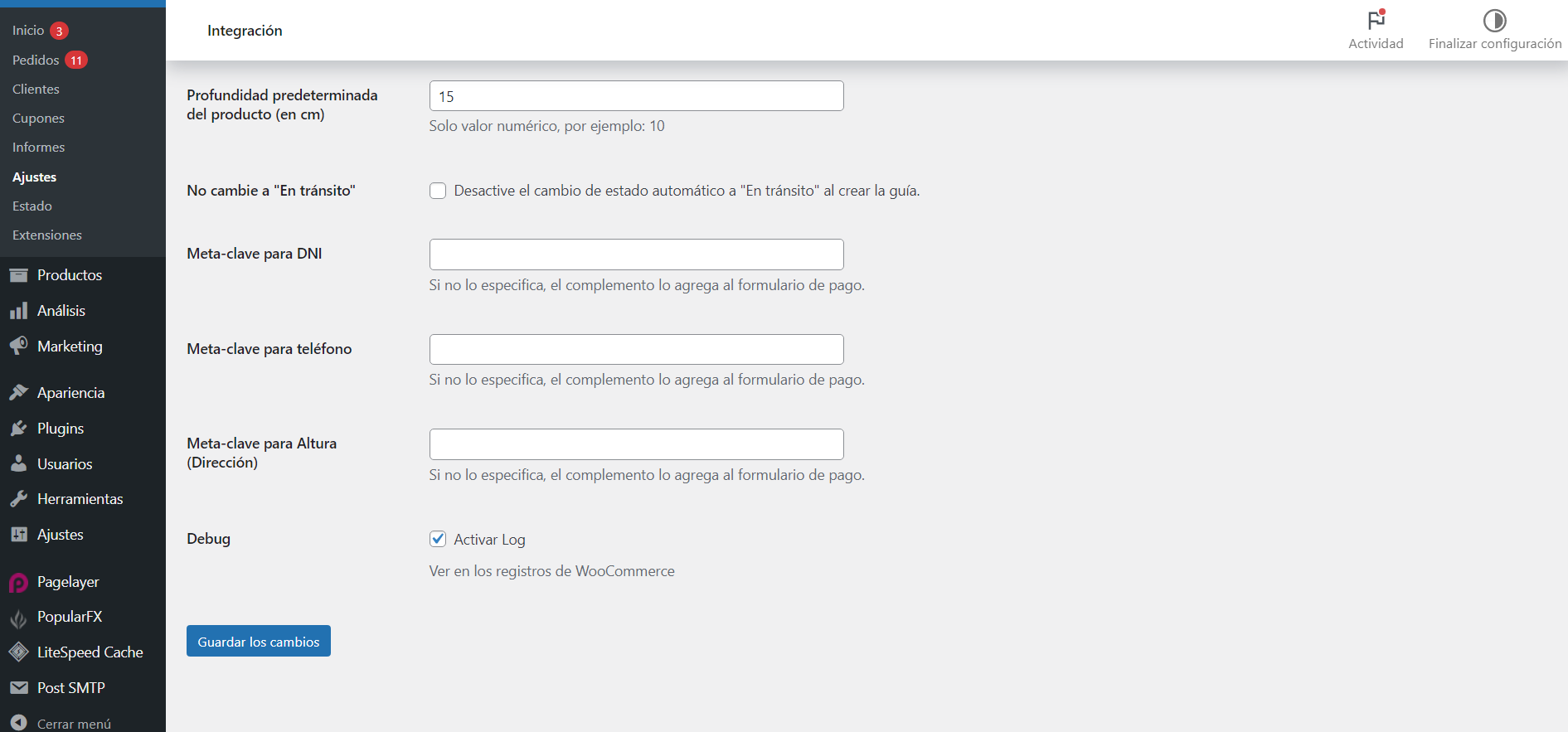Open the LiteSpeed Cache diamond icon
This screenshot has width=1568, height=732.
pos(18,652)
